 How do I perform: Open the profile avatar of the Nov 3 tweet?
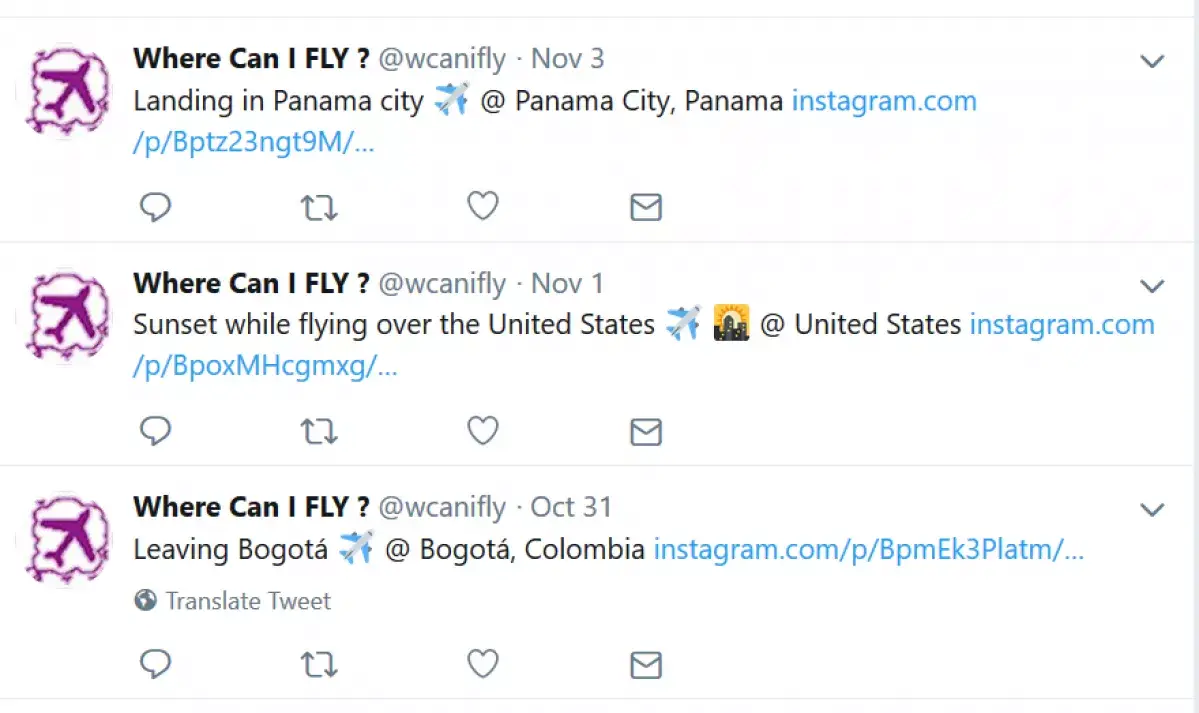(68, 91)
